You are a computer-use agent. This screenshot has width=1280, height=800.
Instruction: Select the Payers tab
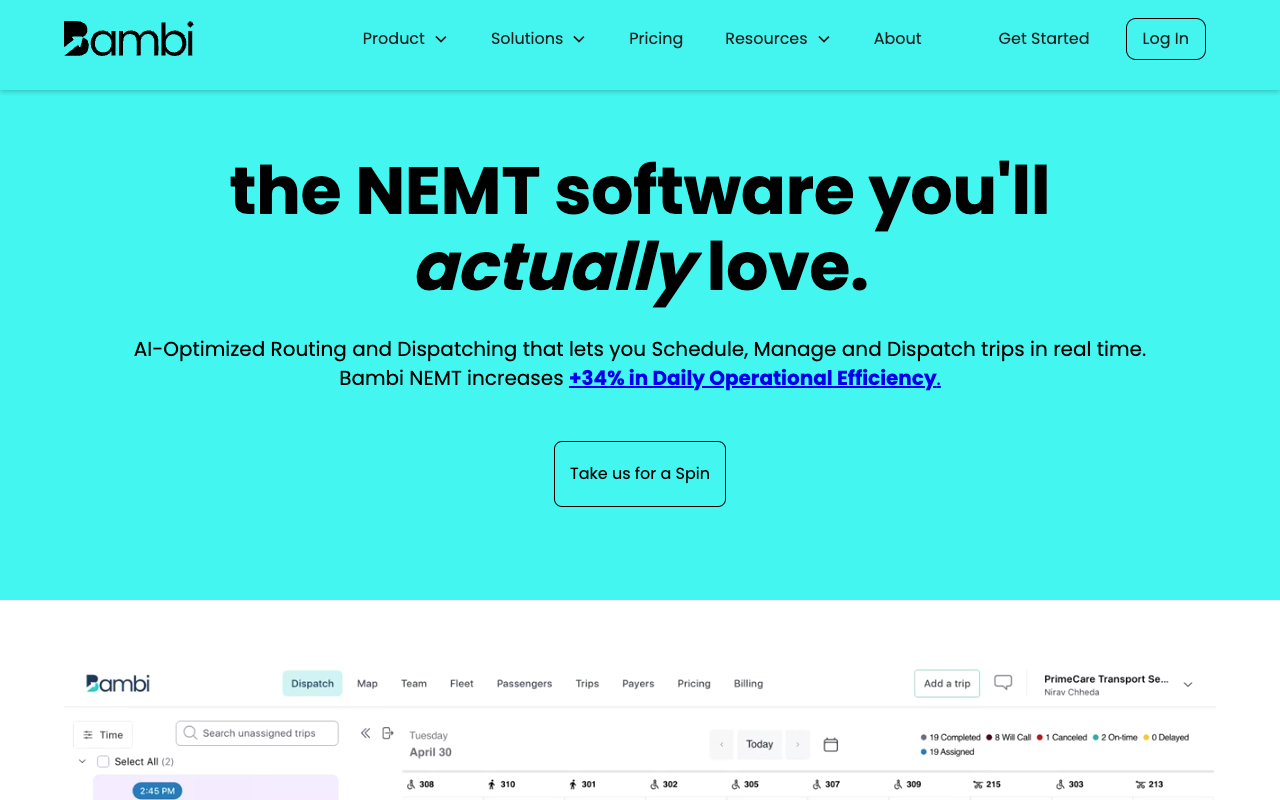pyautogui.click(x=638, y=684)
